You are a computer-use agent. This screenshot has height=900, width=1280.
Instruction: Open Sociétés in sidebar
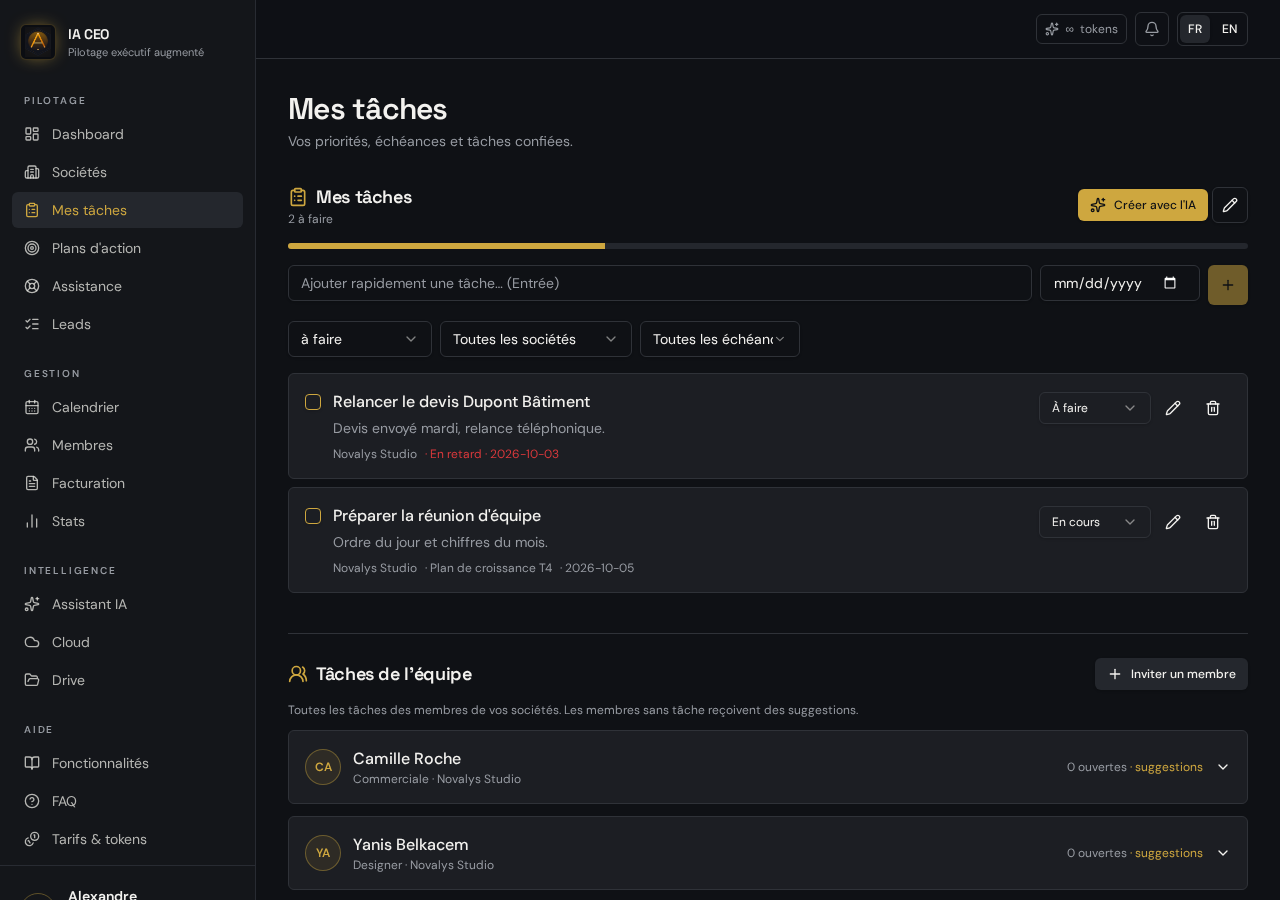(x=127, y=172)
